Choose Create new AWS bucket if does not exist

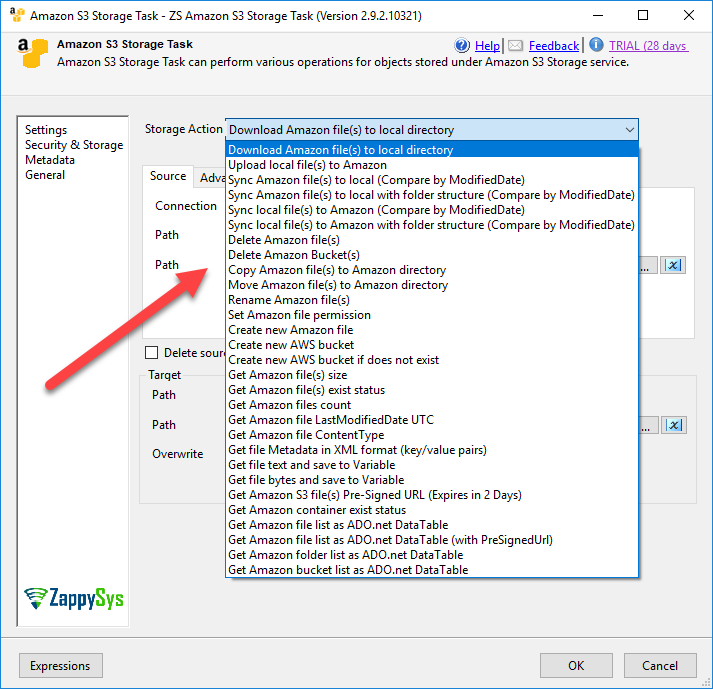[x=432, y=360]
